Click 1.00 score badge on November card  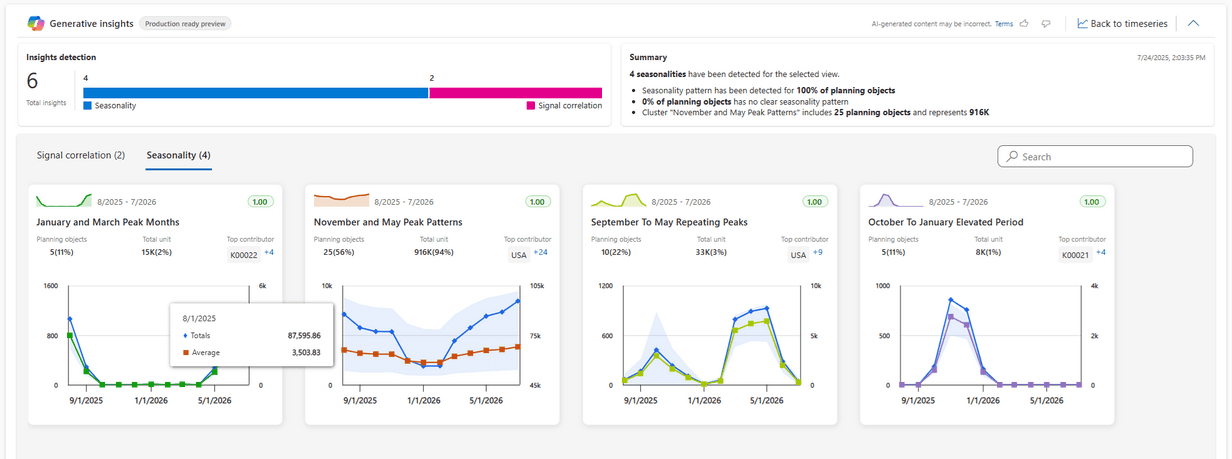[x=538, y=201]
